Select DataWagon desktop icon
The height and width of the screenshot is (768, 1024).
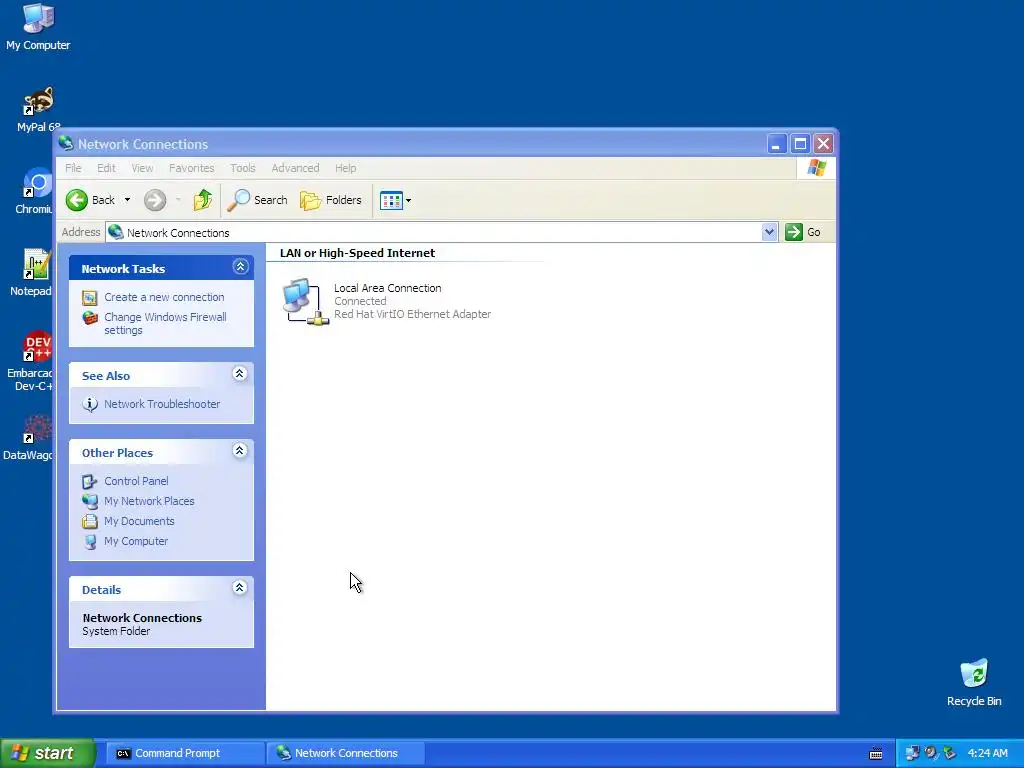pos(30,438)
